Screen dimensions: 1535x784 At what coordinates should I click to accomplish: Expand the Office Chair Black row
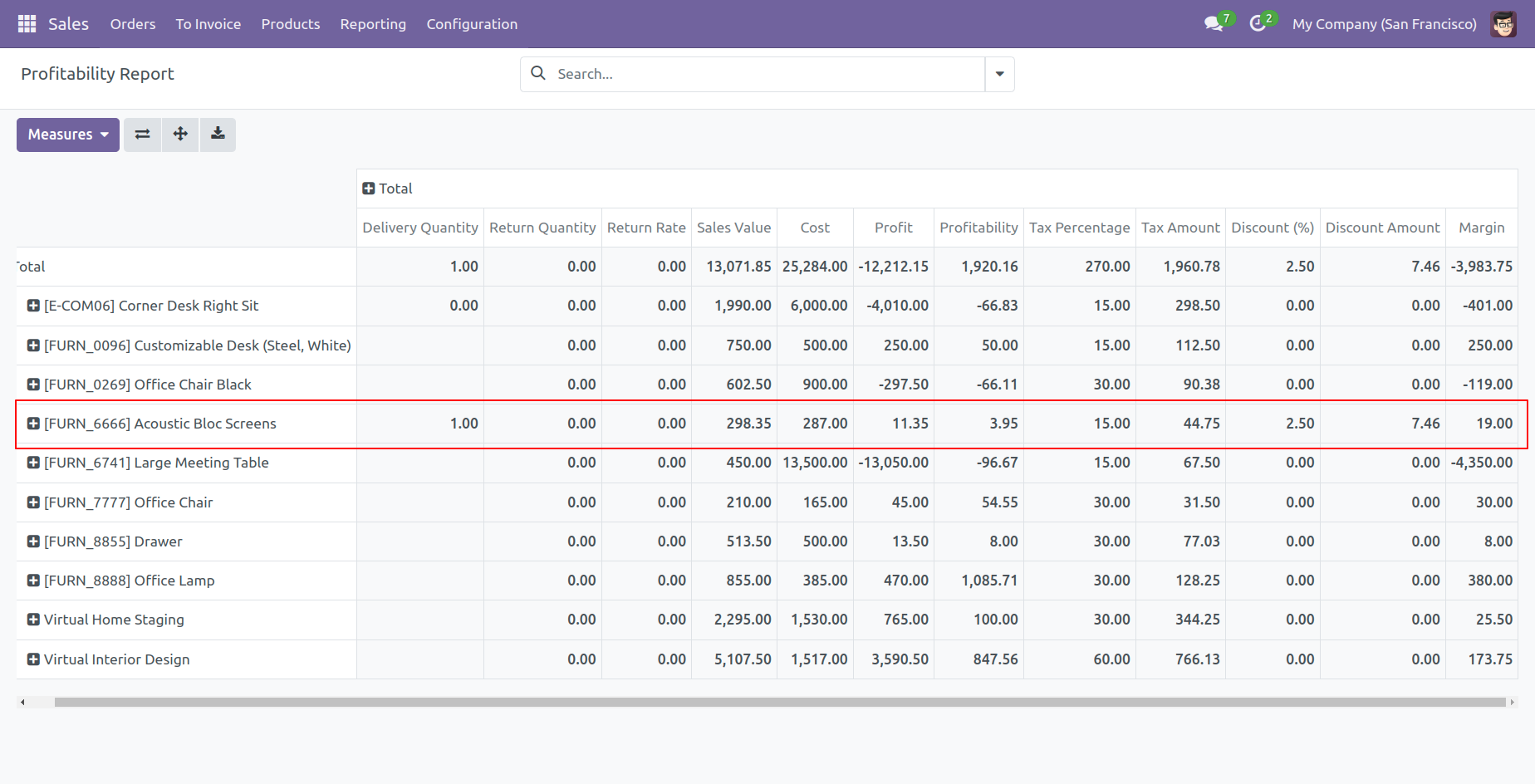pos(33,385)
